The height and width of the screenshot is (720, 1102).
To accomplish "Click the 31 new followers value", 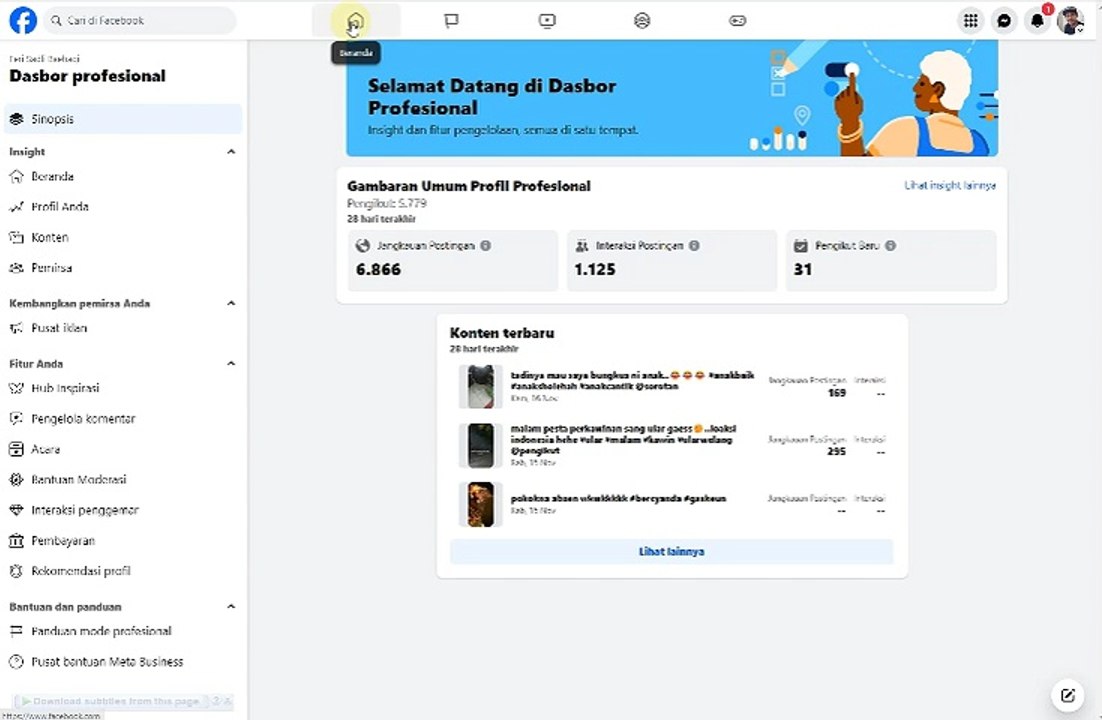I will point(803,269).
